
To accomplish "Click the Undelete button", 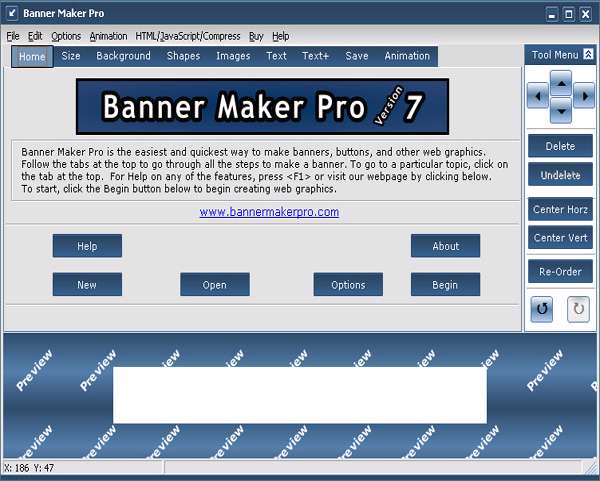I will coord(560,175).
